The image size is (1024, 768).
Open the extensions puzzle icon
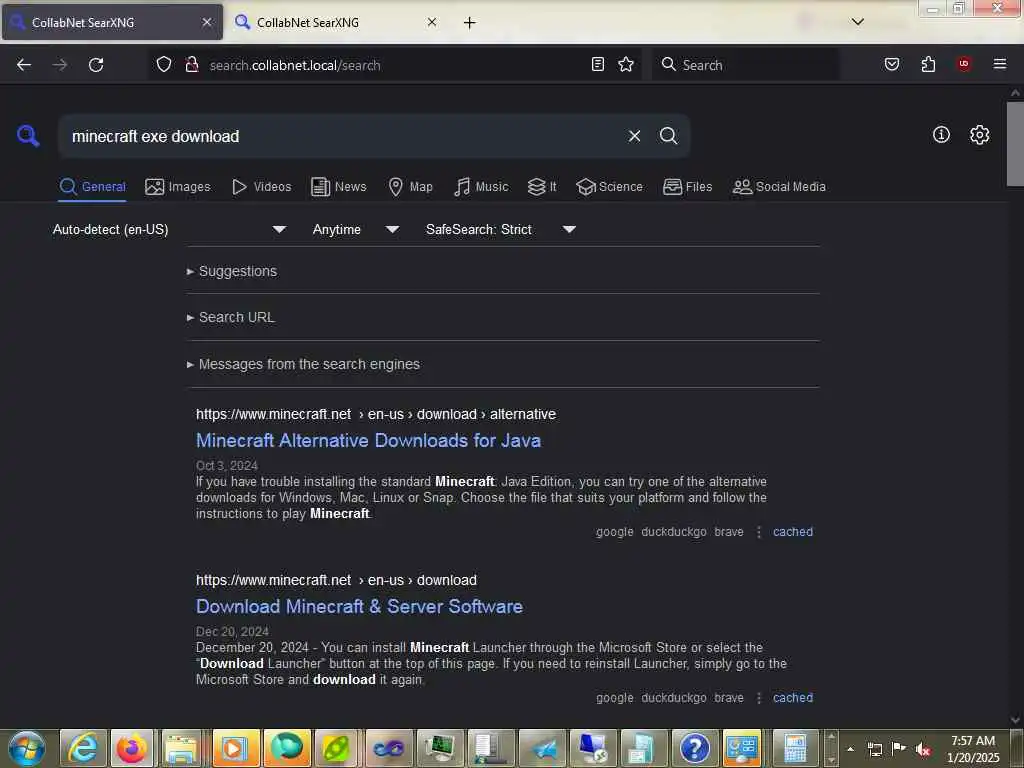point(928,64)
